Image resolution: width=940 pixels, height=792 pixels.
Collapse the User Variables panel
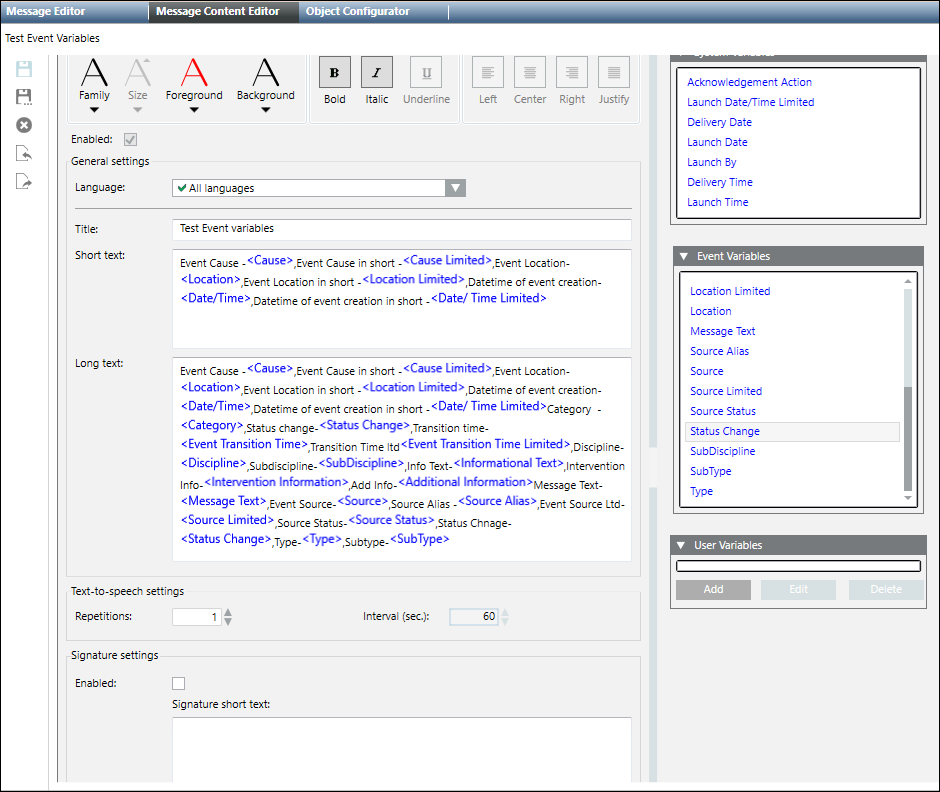click(682, 546)
